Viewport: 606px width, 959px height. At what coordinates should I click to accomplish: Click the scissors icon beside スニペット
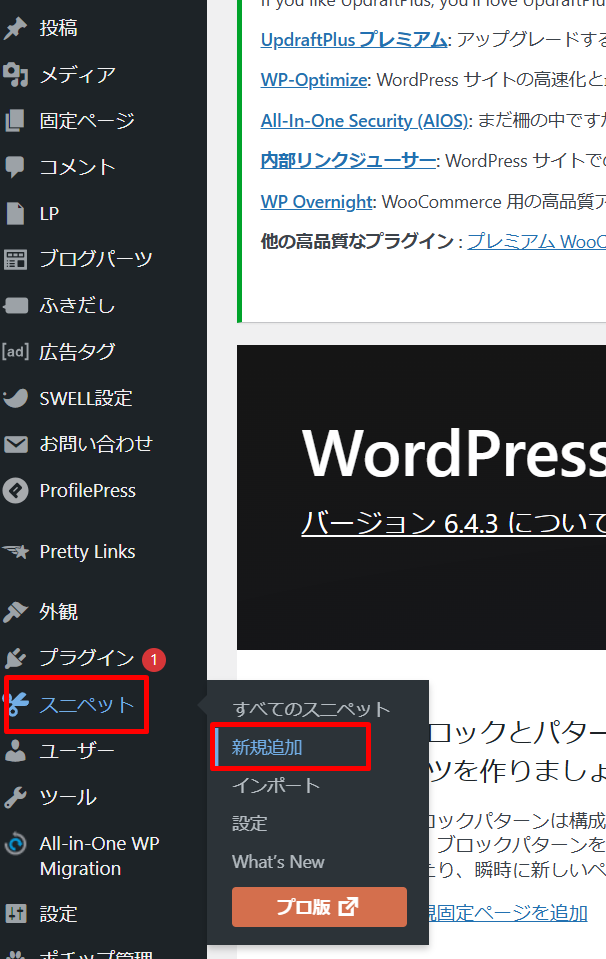[x=17, y=705]
